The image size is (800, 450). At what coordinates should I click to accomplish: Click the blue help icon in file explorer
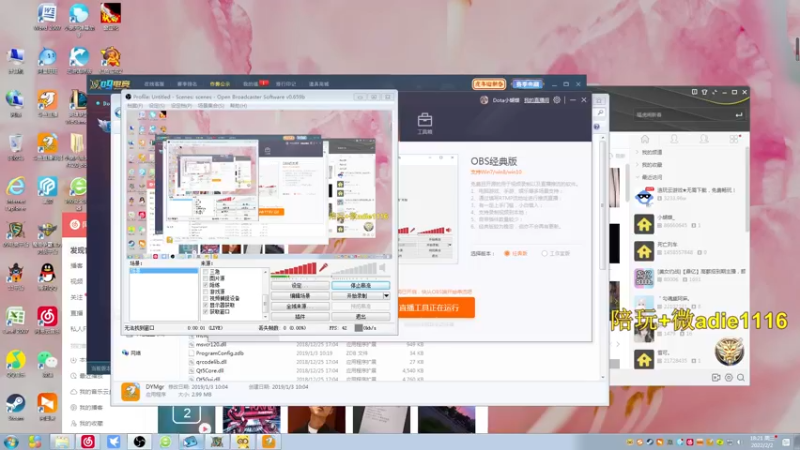point(596,126)
